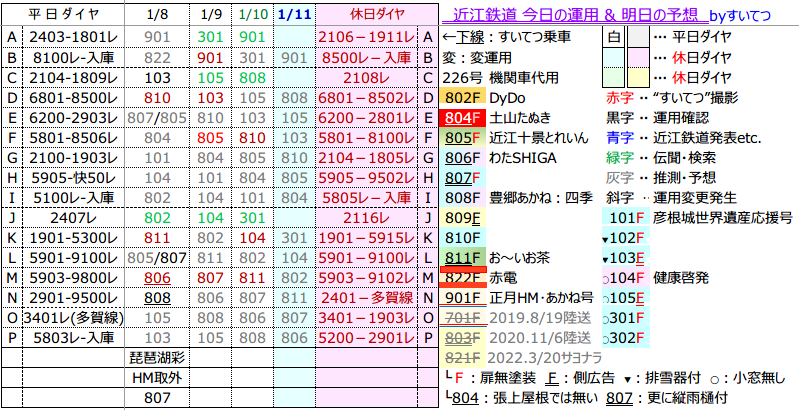Screen dimensions: 799x410
Task: Click the weekday cell 2901-9500レ
Action: tap(74, 297)
